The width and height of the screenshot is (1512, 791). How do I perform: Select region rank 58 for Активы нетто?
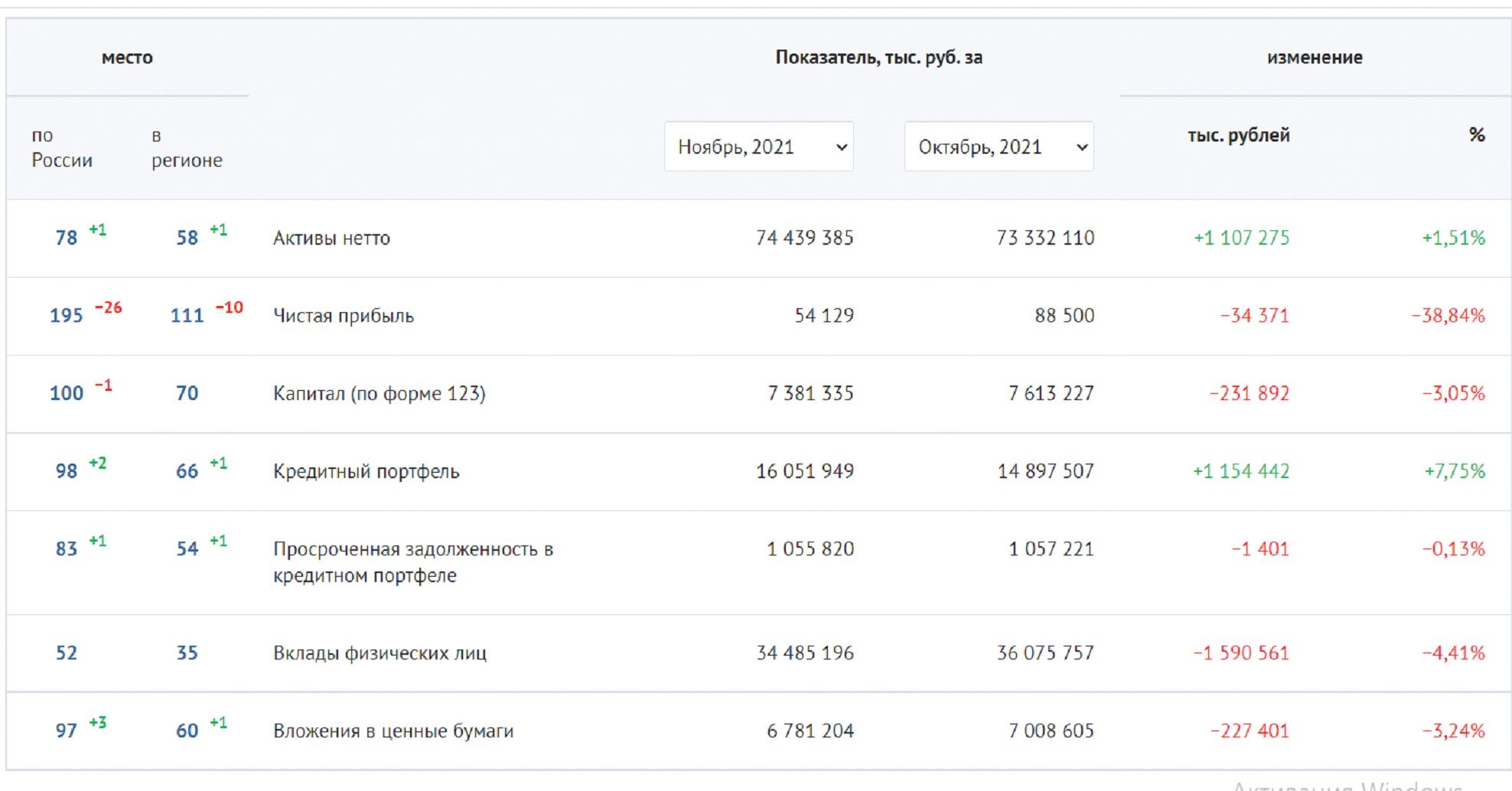(187, 238)
